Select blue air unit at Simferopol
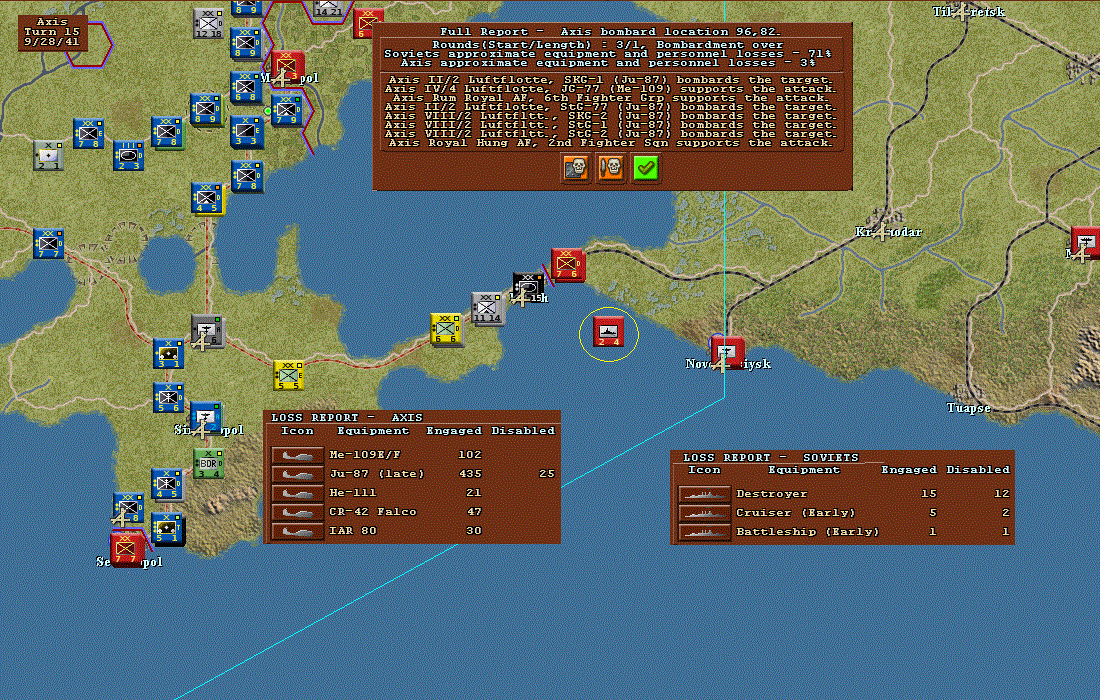This screenshot has height=700, width=1100. 206,417
